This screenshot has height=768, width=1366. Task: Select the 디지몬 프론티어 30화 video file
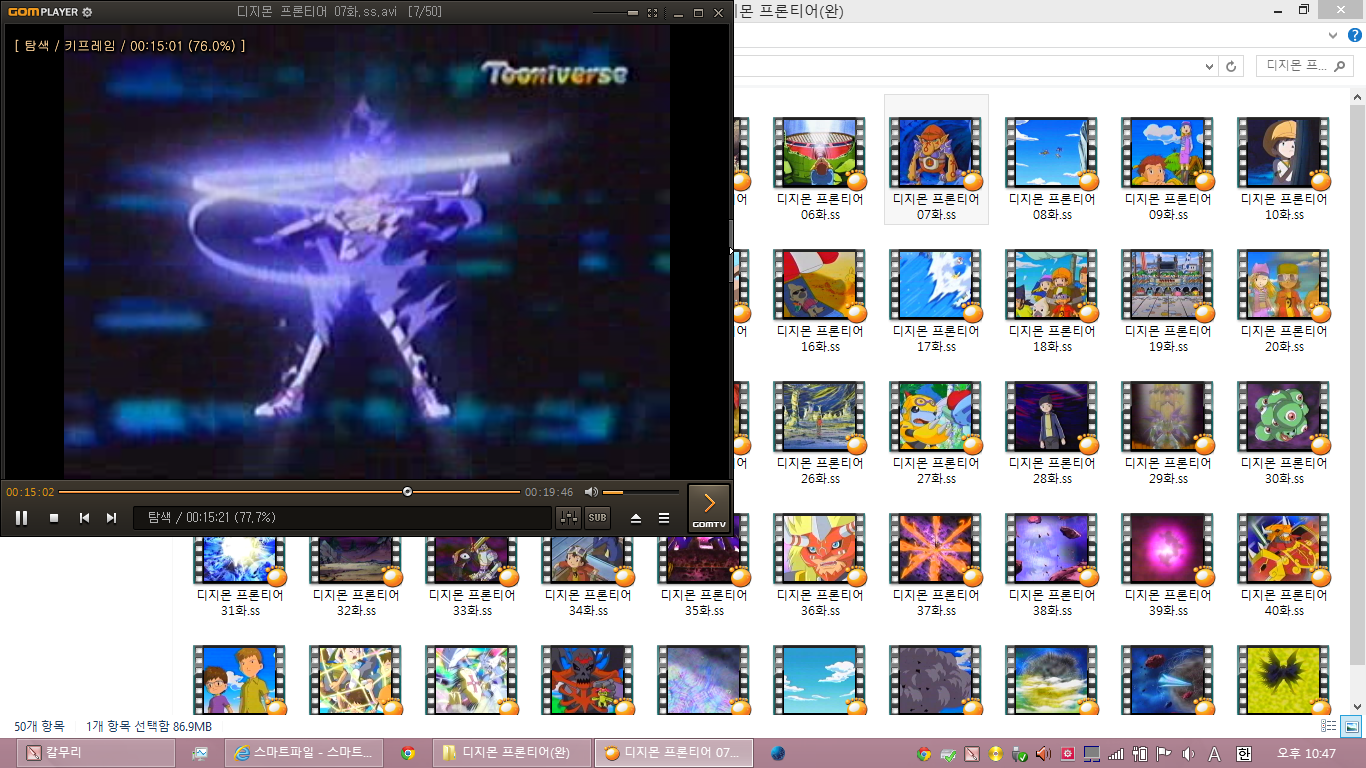[x=1284, y=434]
